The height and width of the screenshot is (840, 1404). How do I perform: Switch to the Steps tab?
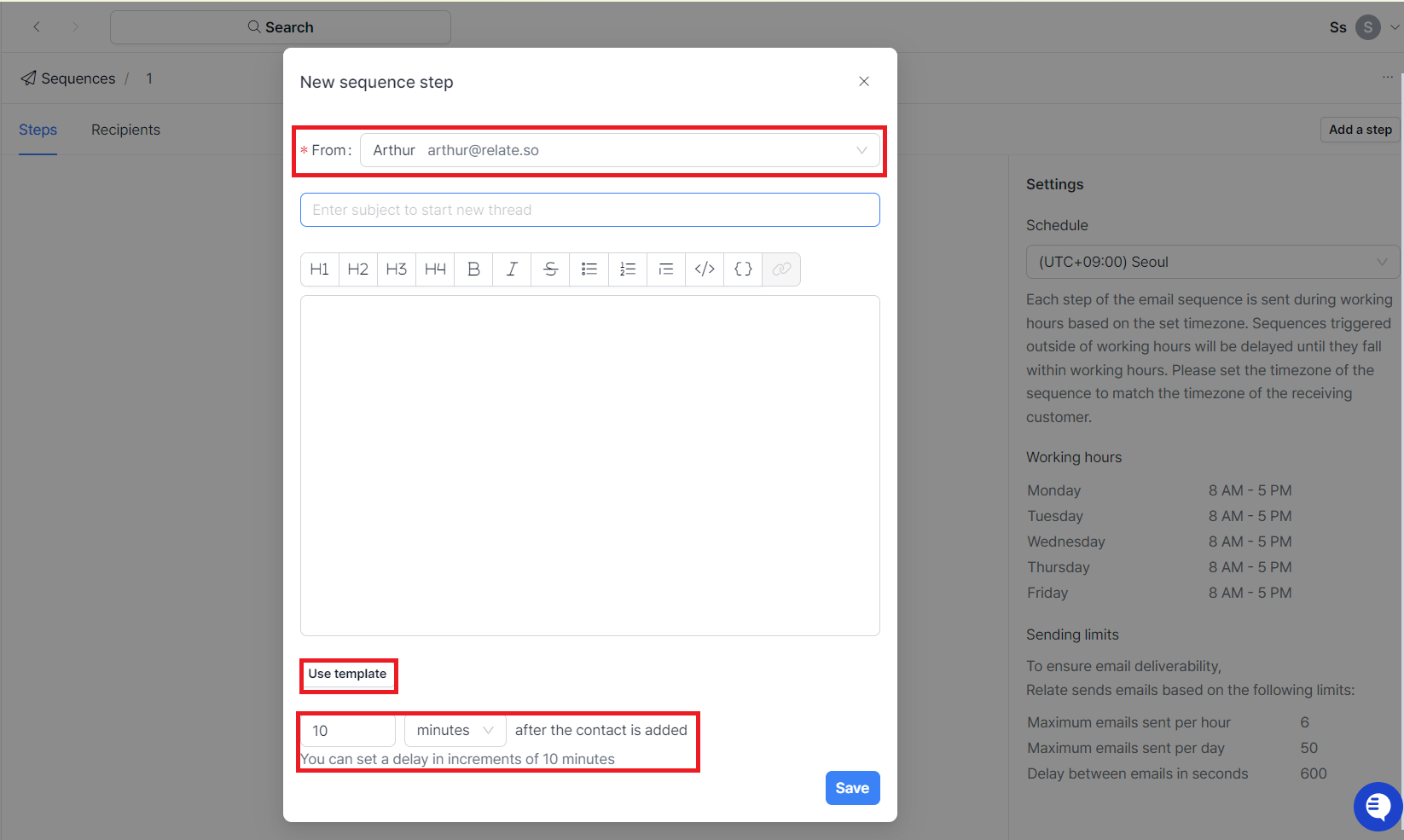tap(38, 130)
